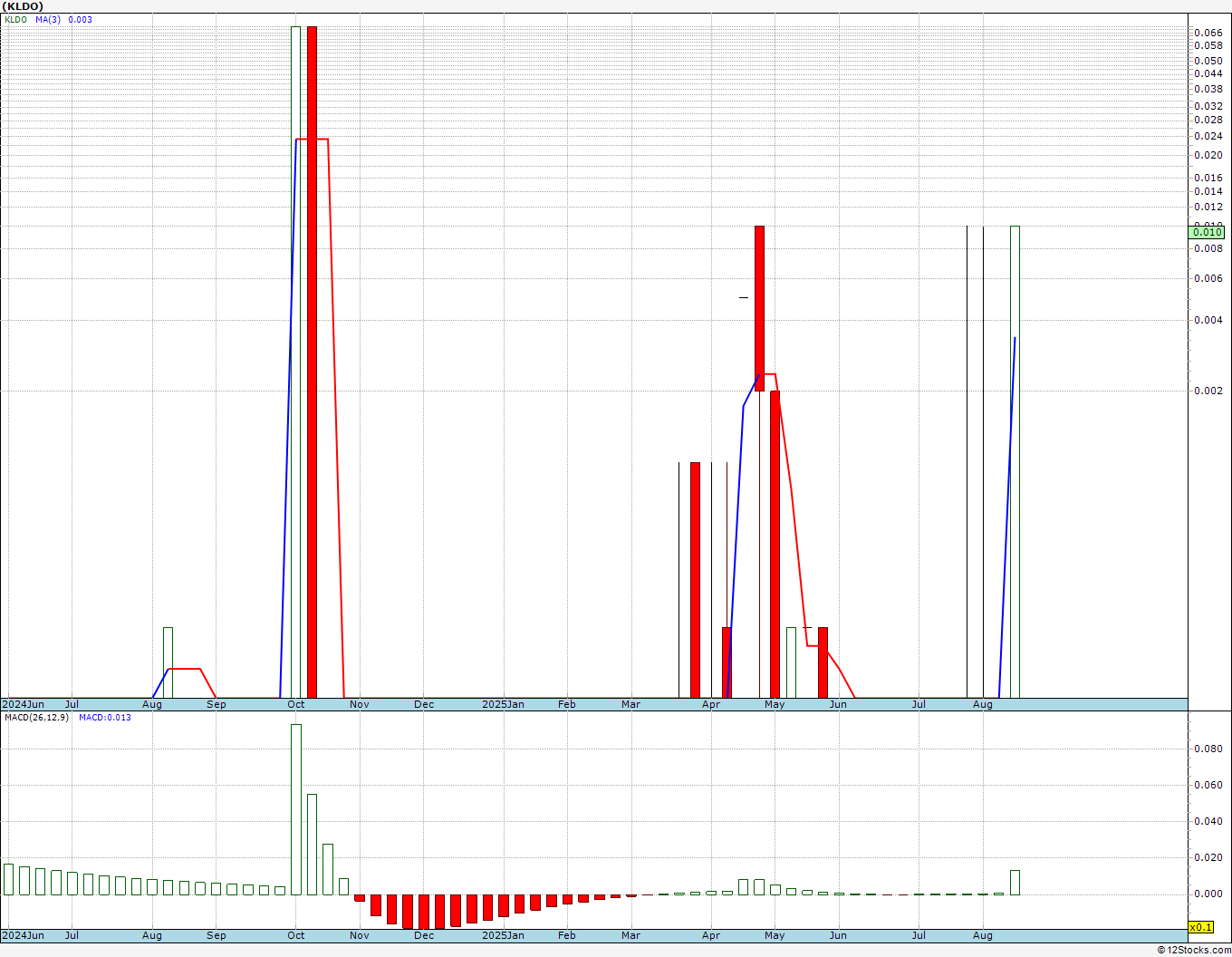This screenshot has height=957, width=1232.
Task: Click the small green August 2024 candlestick
Action: 168,662
